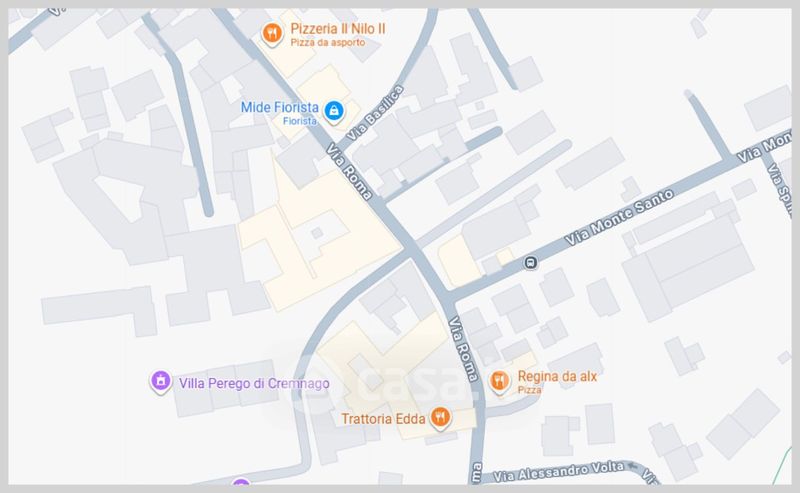Viewport: 800px width, 493px height.
Task: Click the bus stop icon on Via Monte Santo
Action: click(531, 263)
